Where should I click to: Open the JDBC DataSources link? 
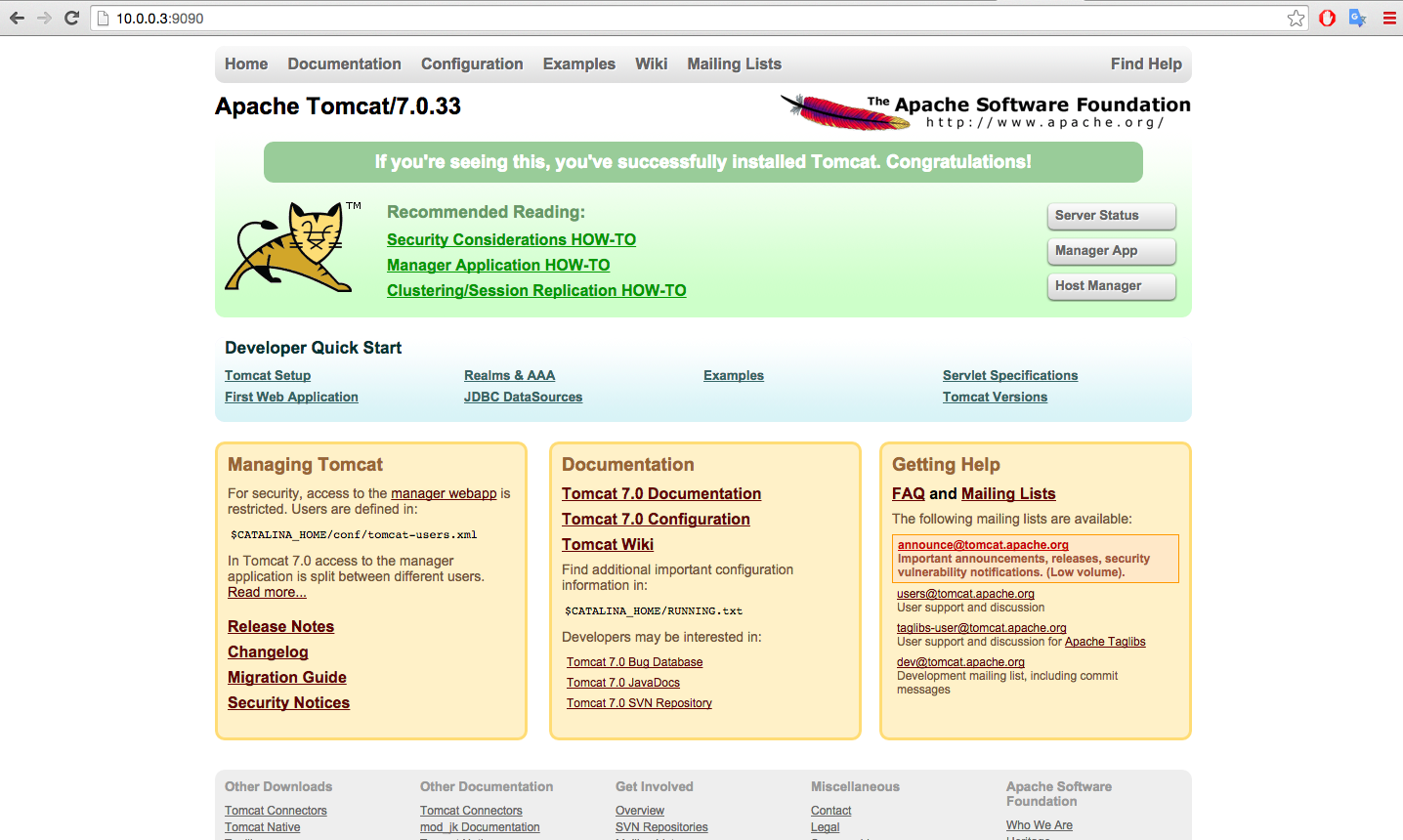pos(523,397)
